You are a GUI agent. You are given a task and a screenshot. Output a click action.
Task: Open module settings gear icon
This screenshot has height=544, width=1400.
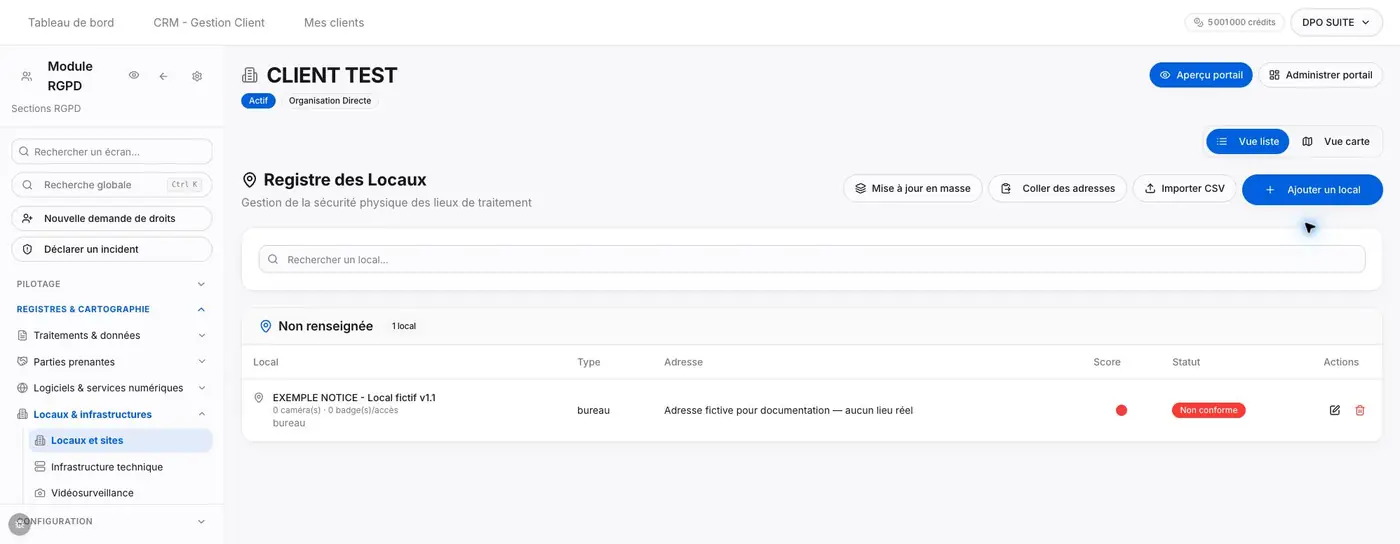197,76
